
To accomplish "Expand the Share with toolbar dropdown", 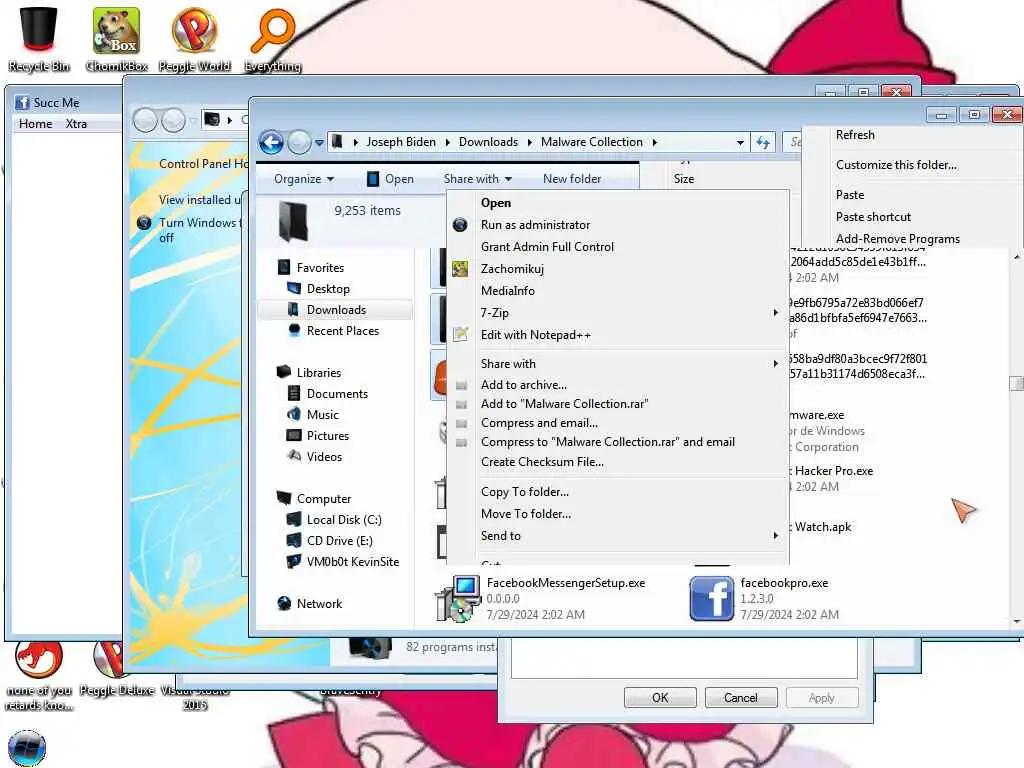I will tap(477, 179).
